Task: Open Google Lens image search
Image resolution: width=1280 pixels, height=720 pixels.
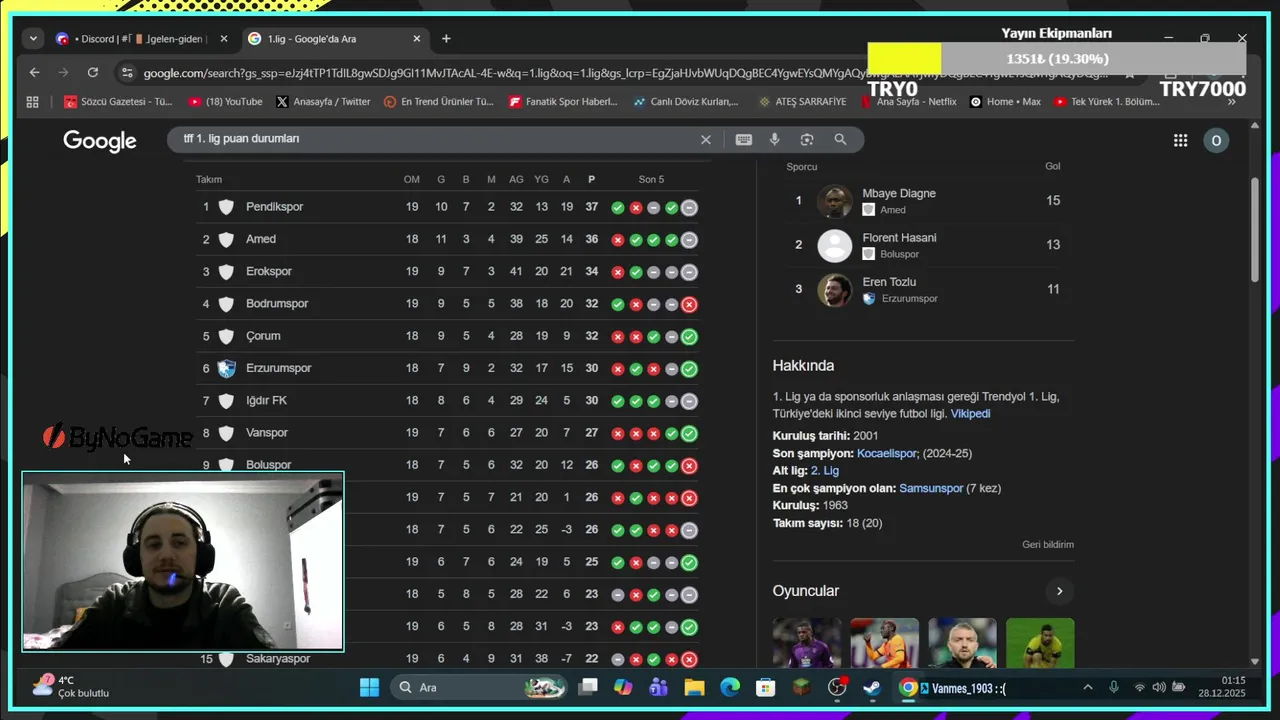Action: (807, 140)
